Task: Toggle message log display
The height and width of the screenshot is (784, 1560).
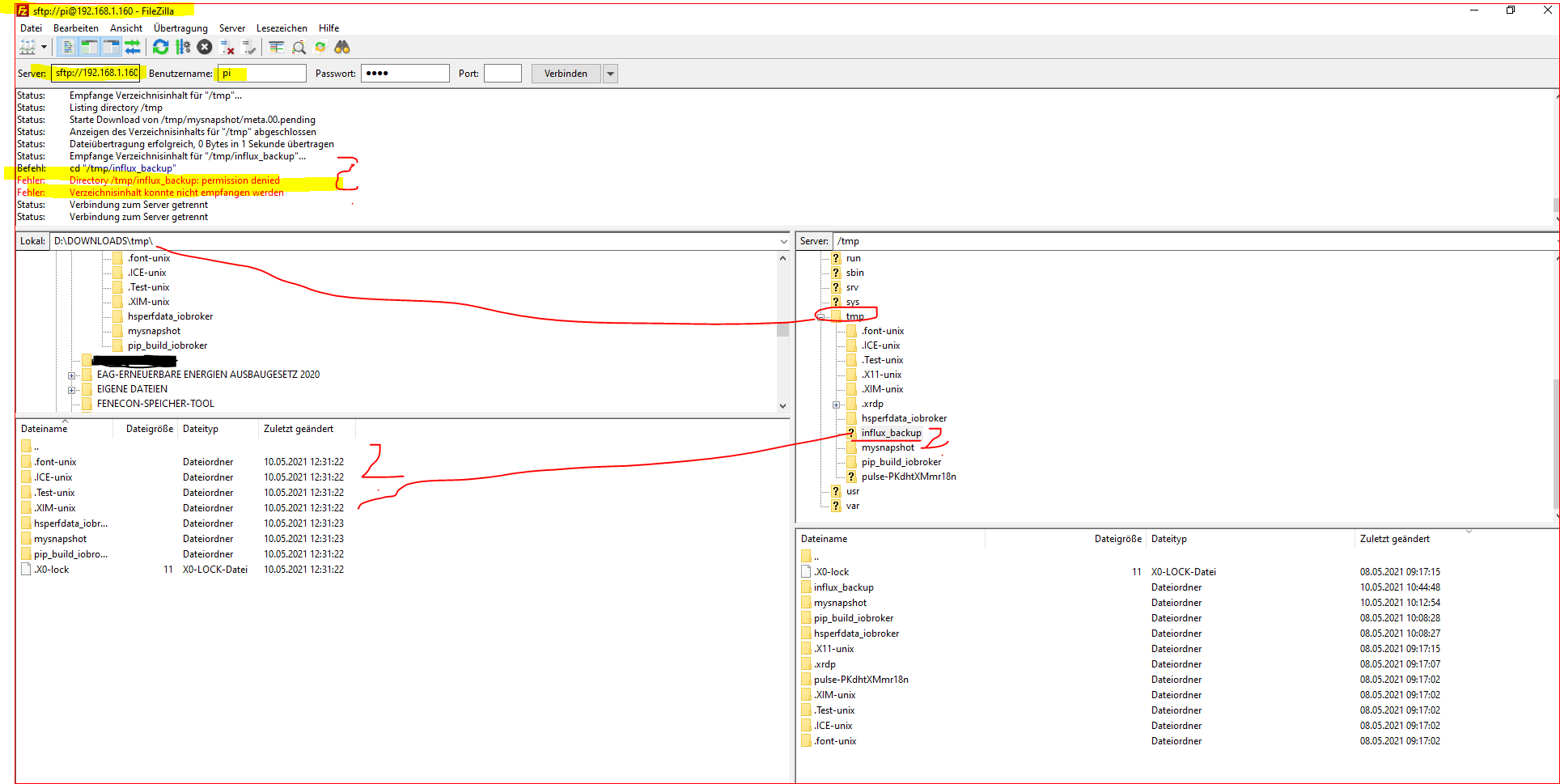Action: coord(68,48)
